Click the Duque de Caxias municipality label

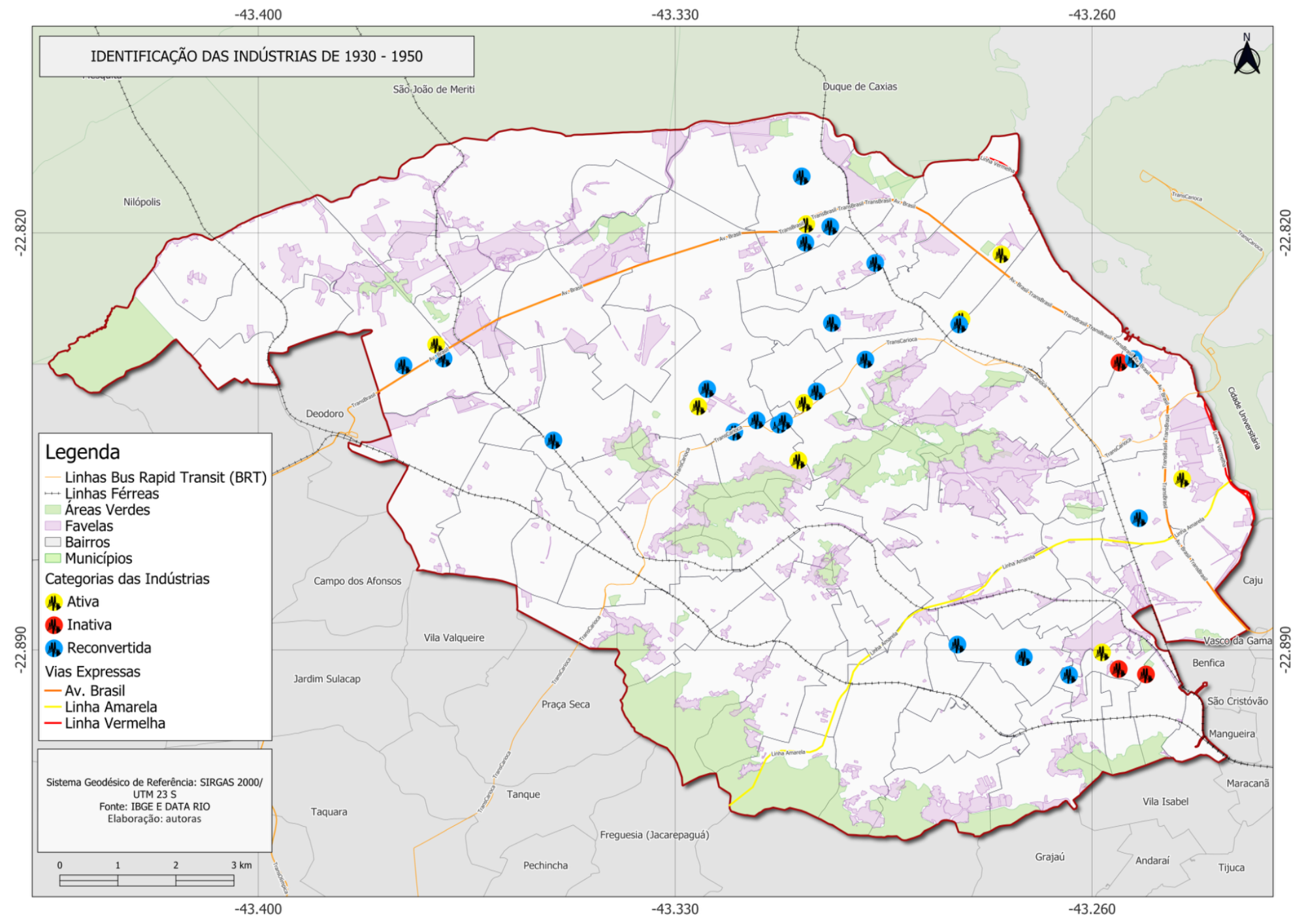(859, 86)
